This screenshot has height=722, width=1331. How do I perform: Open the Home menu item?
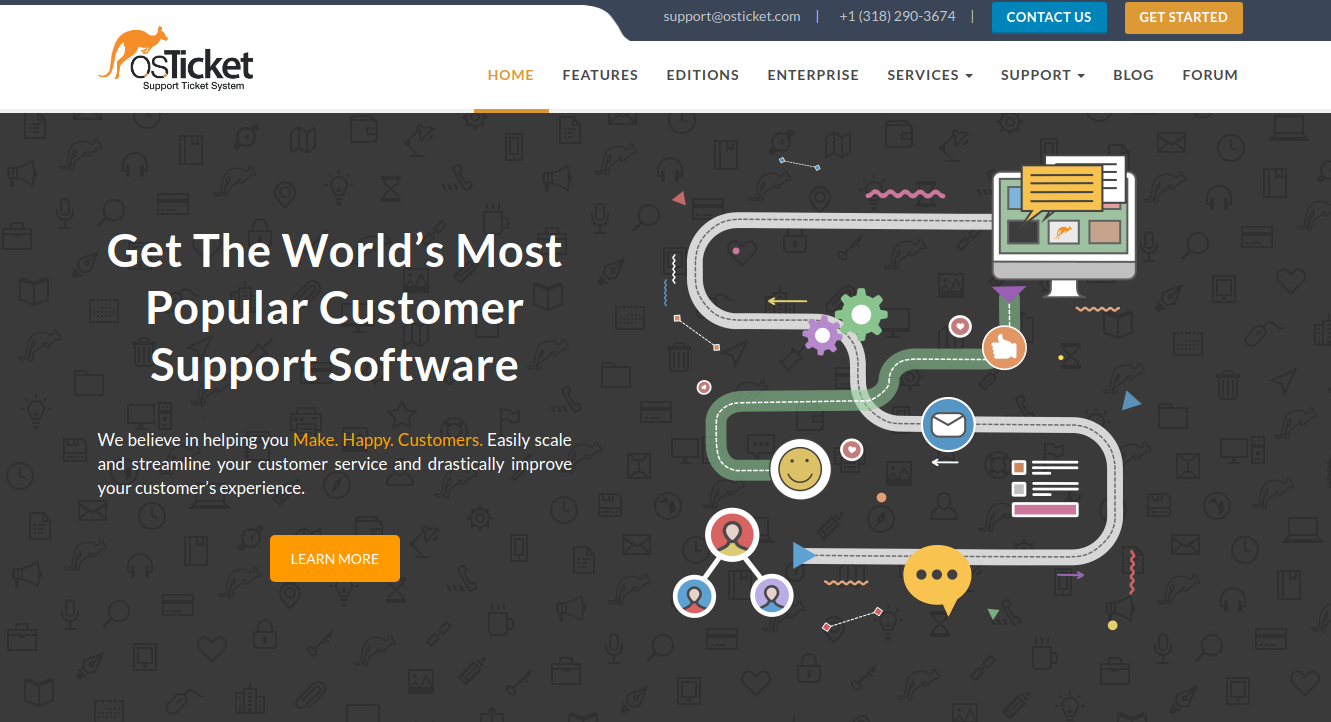pos(511,75)
